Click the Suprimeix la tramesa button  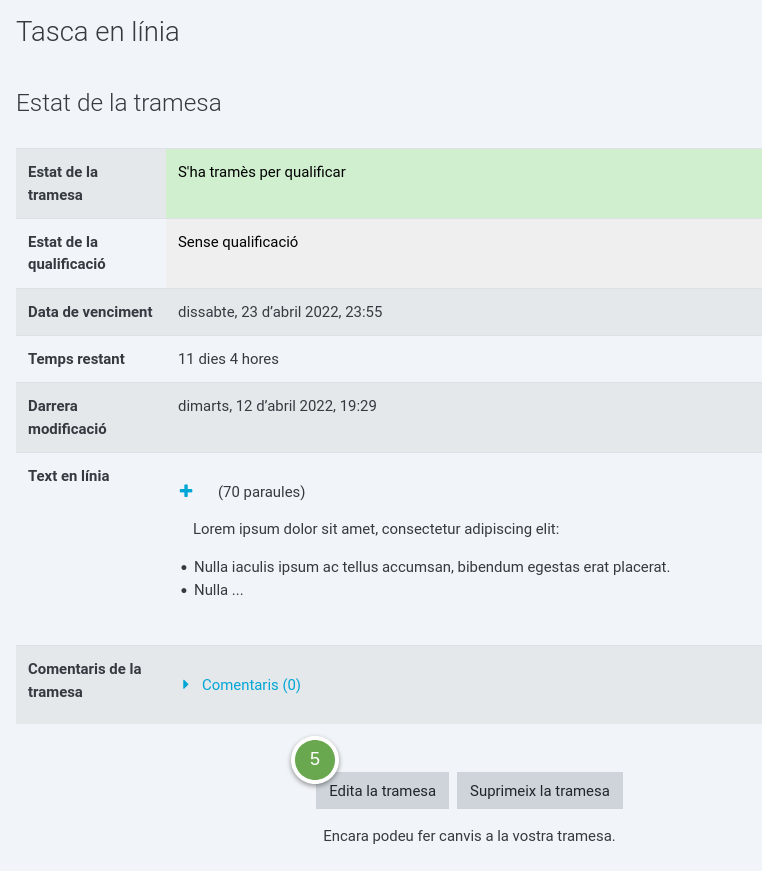pos(540,790)
